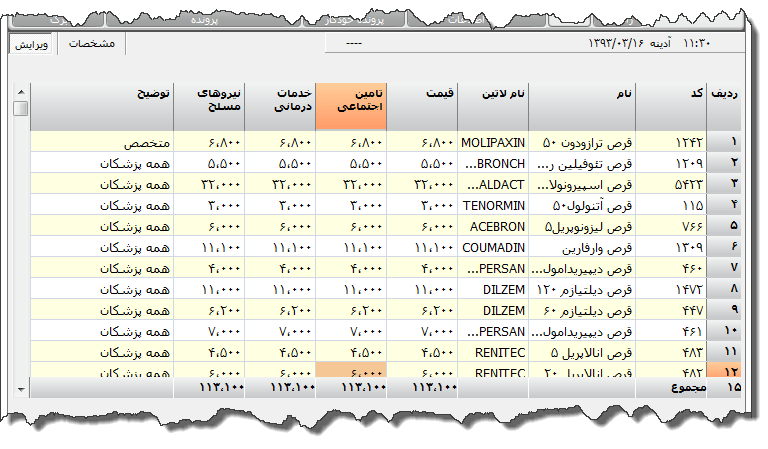Select highlighted row header ۱۲
The image size is (768, 449).
724,370
